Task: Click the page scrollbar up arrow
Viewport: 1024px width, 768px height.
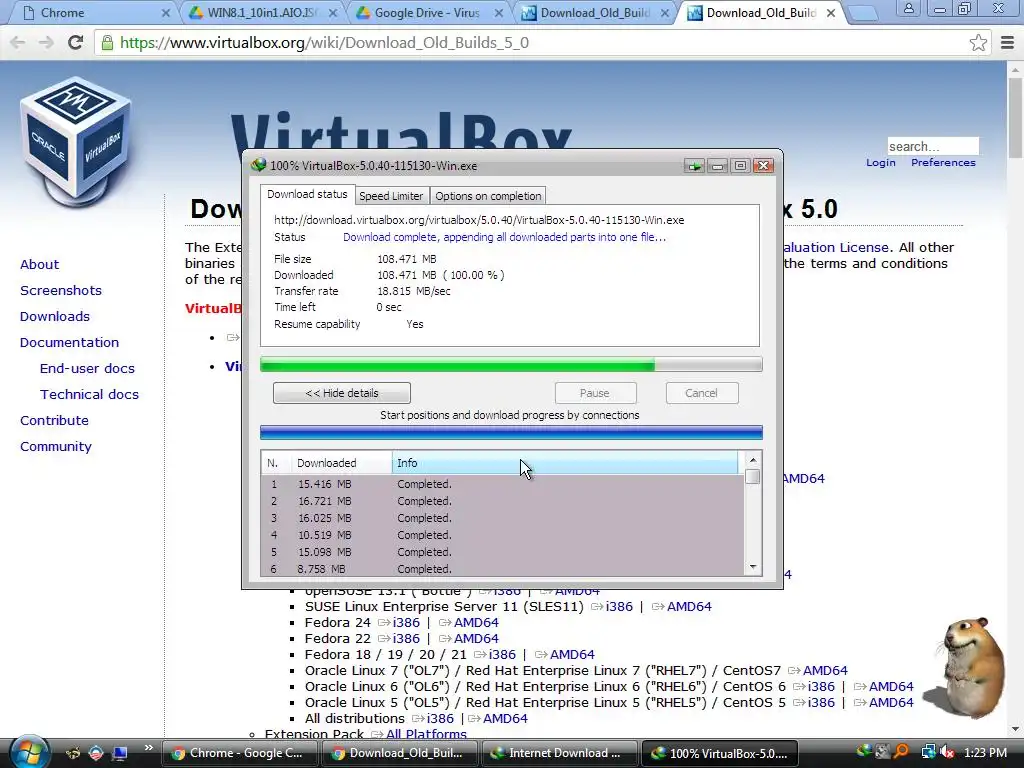Action: [x=1016, y=69]
